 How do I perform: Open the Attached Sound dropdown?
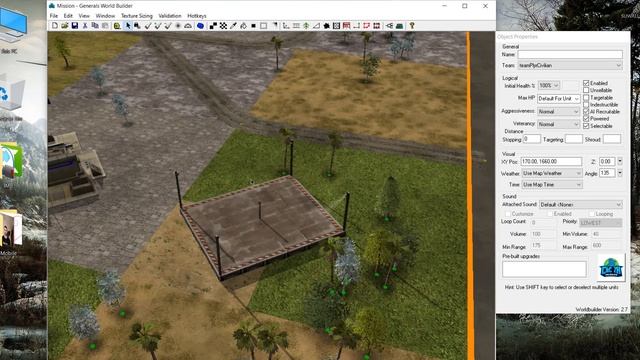pos(580,204)
